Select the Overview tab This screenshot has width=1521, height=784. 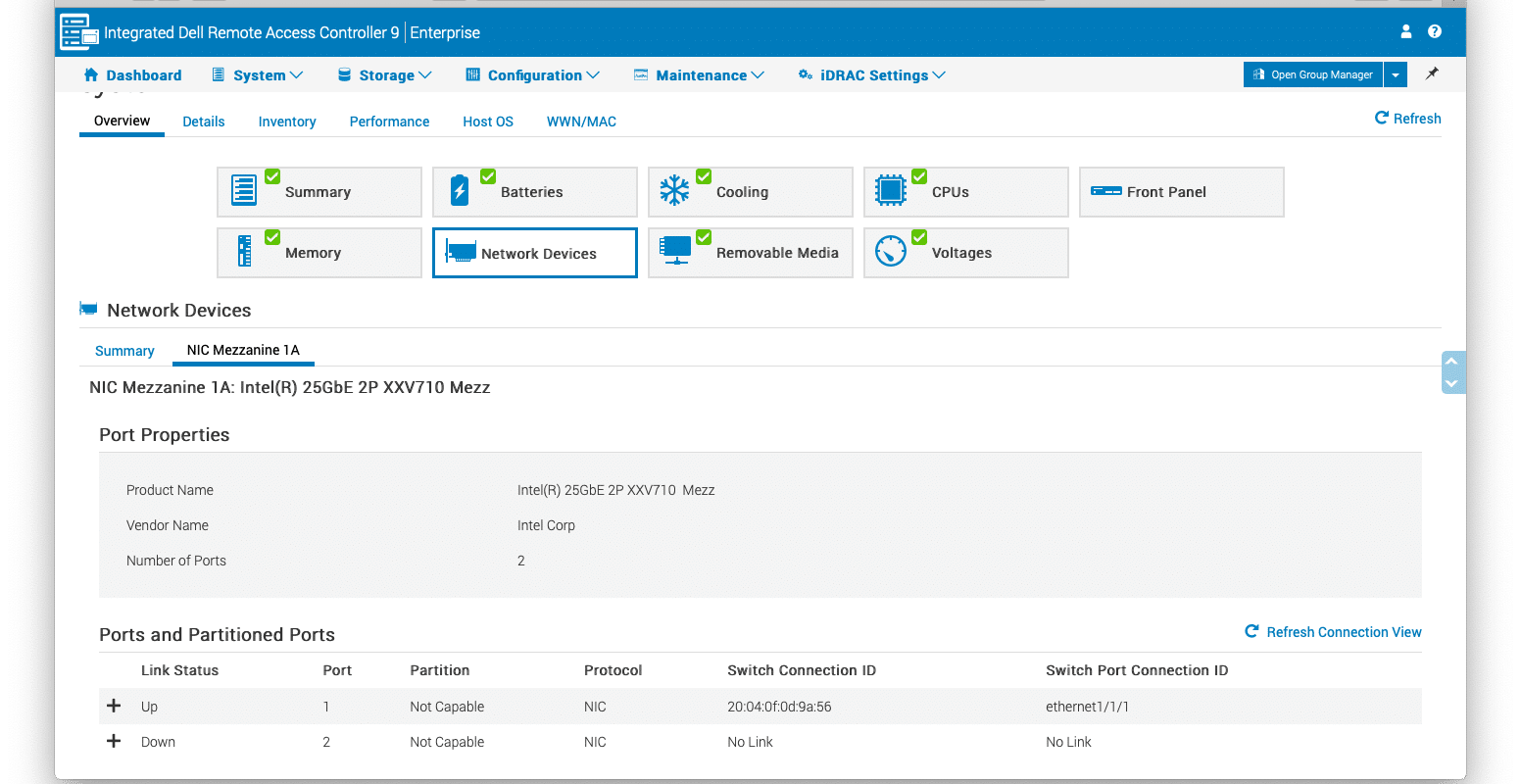coord(122,121)
